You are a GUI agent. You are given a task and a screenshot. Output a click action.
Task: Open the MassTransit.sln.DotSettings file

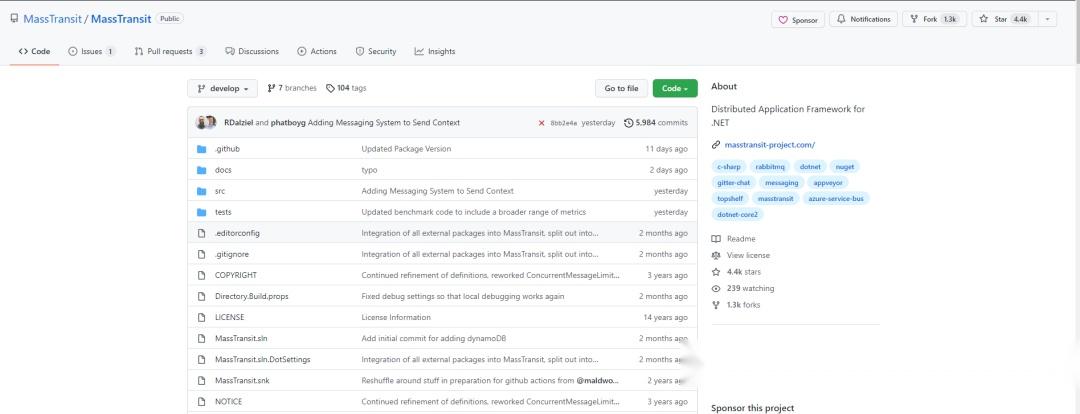point(262,360)
